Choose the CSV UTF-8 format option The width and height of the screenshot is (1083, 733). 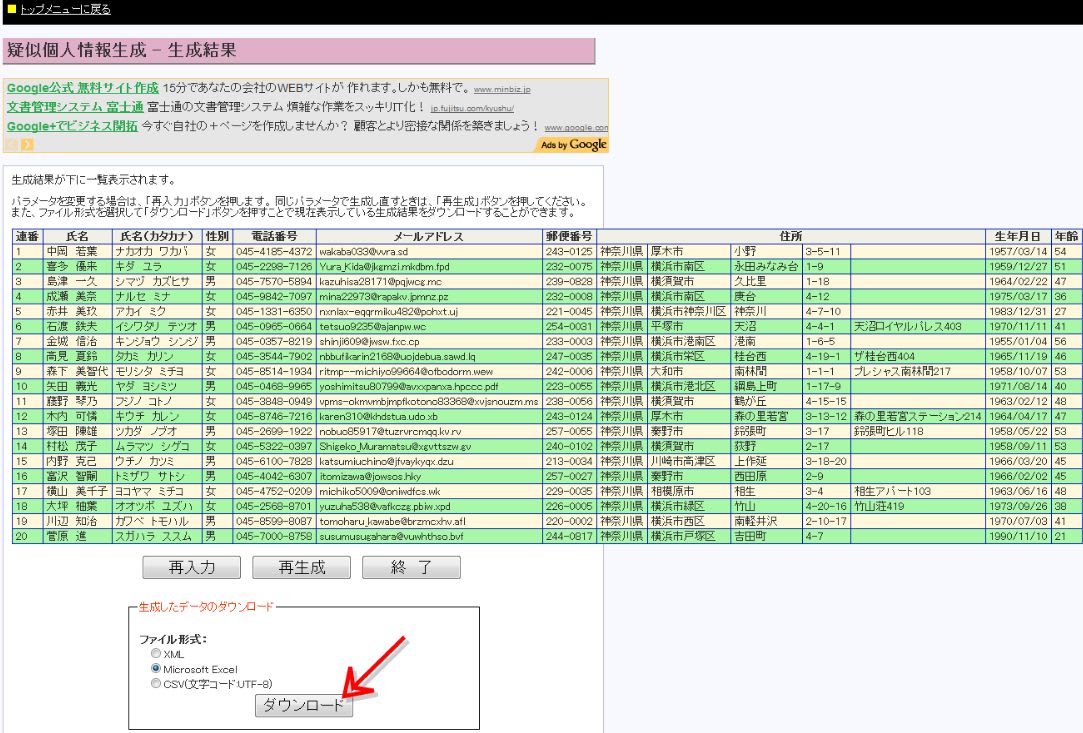pyautogui.click(x=155, y=684)
